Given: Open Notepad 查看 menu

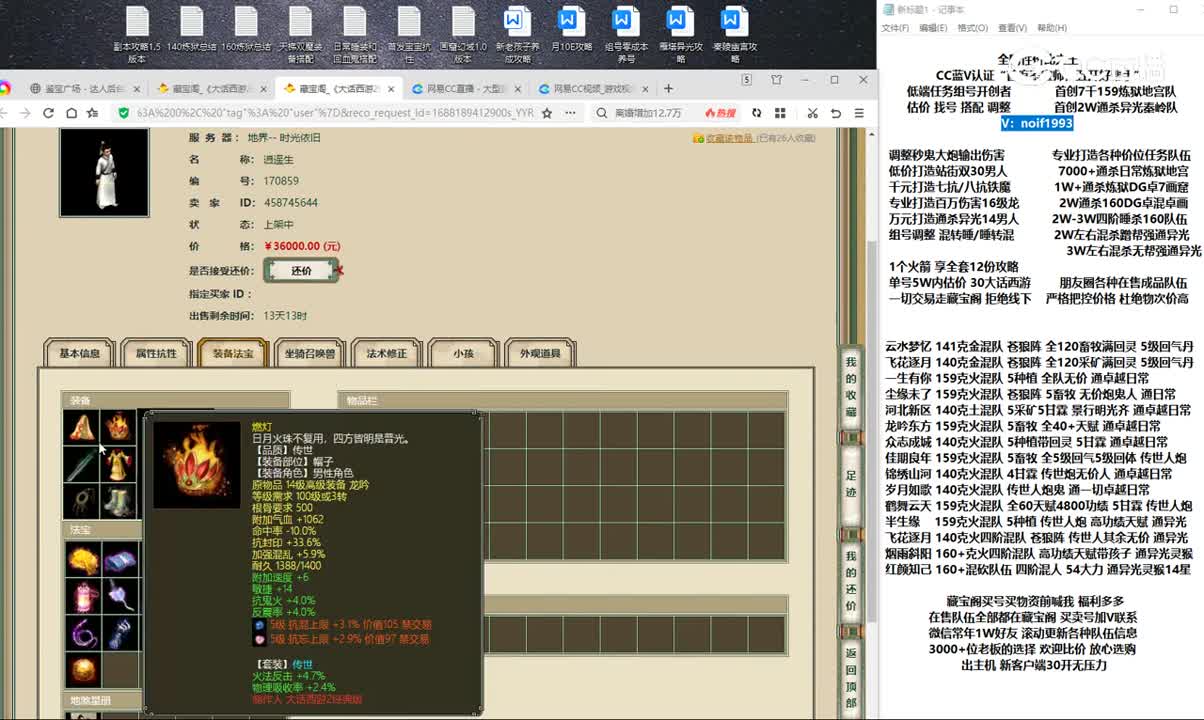Looking at the screenshot, I should (x=1011, y=28).
